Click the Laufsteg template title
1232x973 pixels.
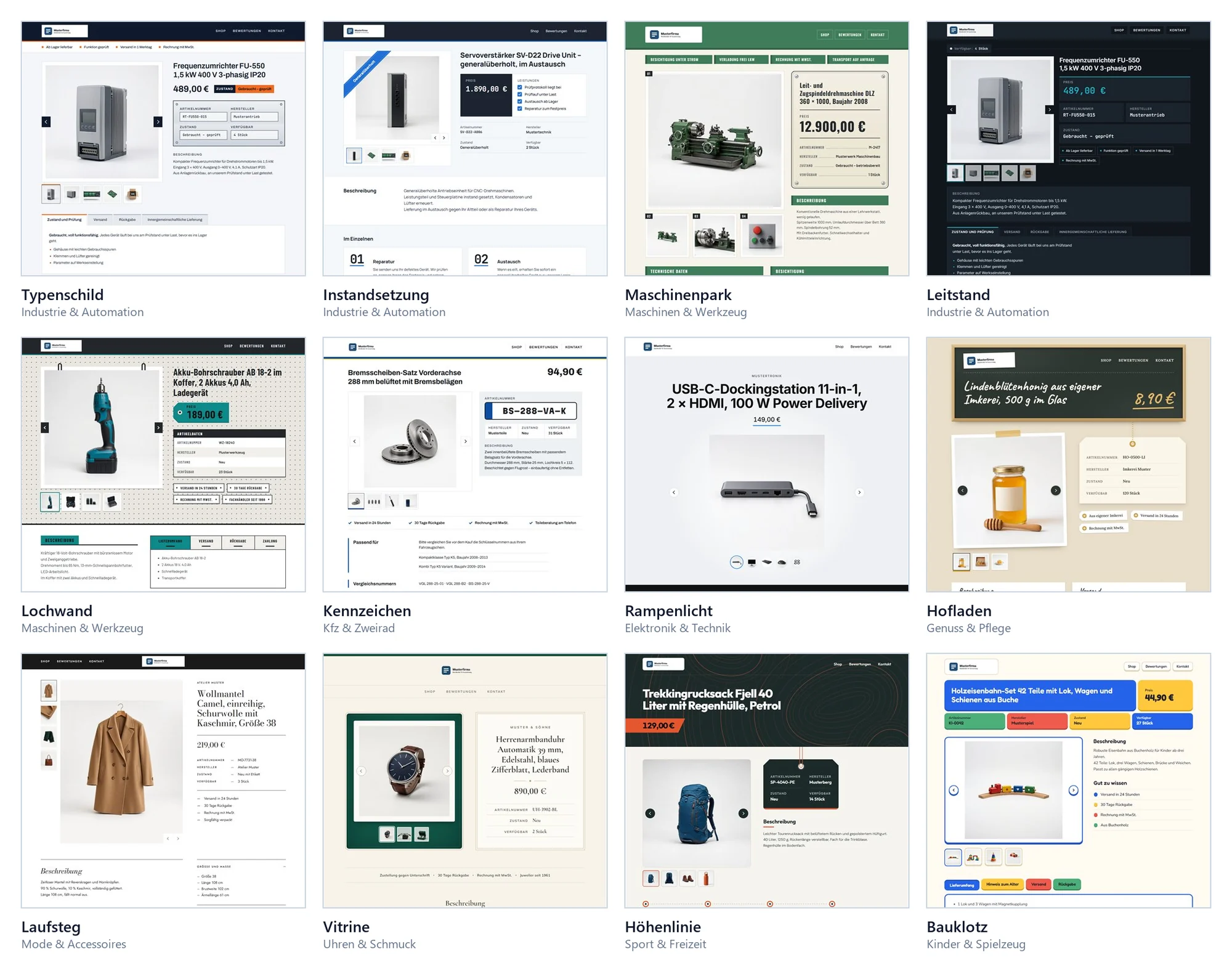(51, 927)
